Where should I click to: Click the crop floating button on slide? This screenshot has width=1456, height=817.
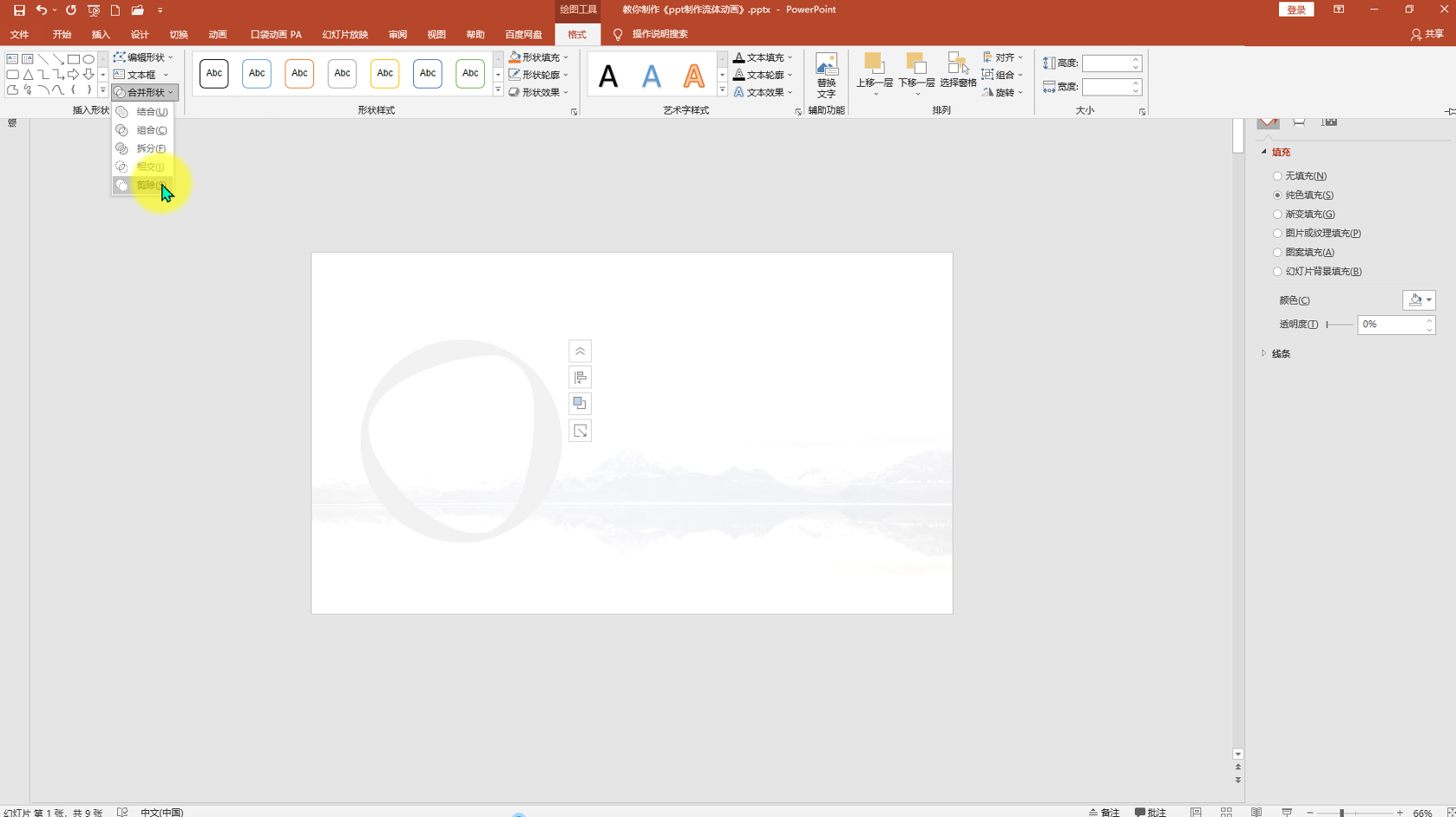pos(580,431)
